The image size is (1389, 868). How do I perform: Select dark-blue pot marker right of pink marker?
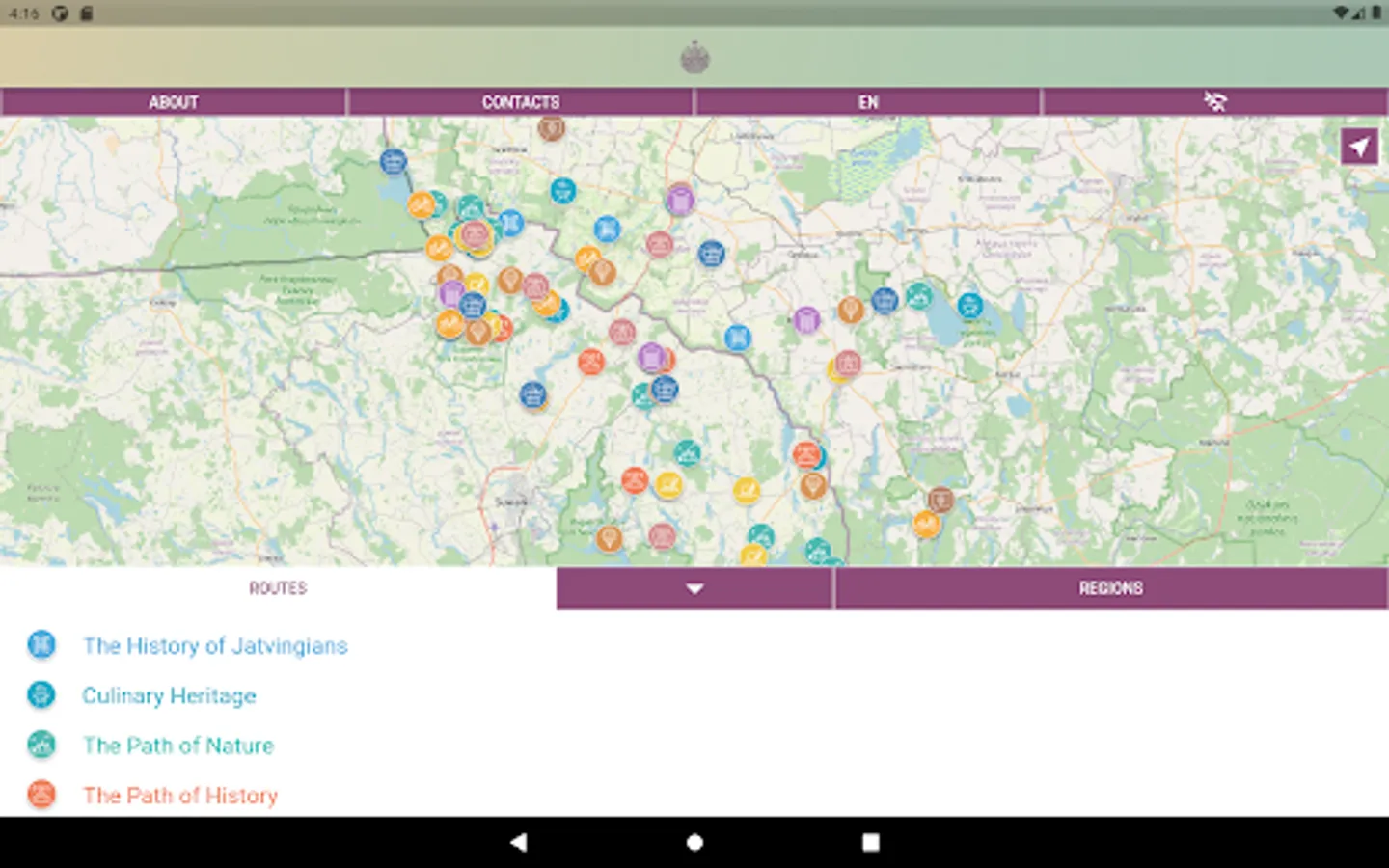click(x=711, y=254)
